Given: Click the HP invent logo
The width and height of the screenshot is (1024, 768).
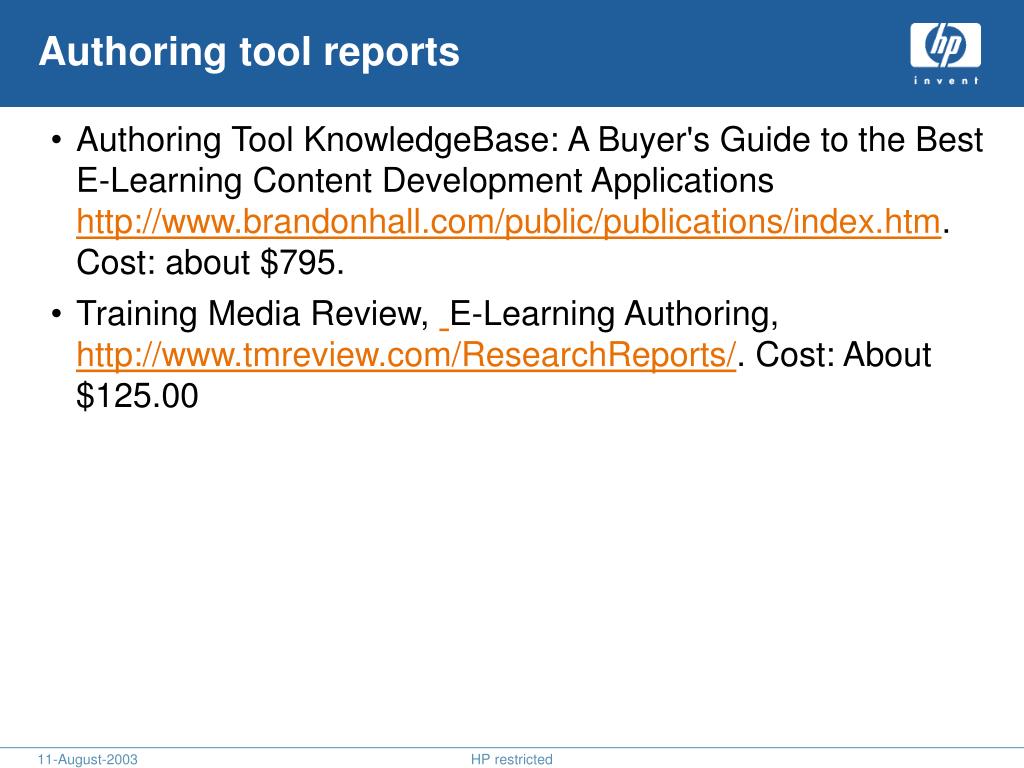Looking at the screenshot, I should click(945, 54).
